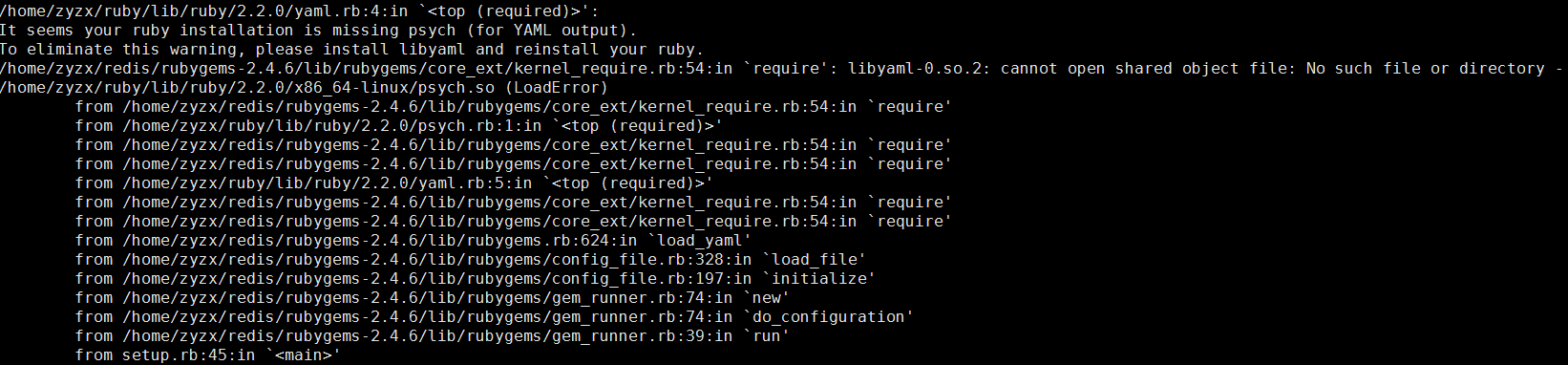Click the rubygems.rb:624 load_yaml line
This screenshot has width=1568, height=365.
(413, 241)
